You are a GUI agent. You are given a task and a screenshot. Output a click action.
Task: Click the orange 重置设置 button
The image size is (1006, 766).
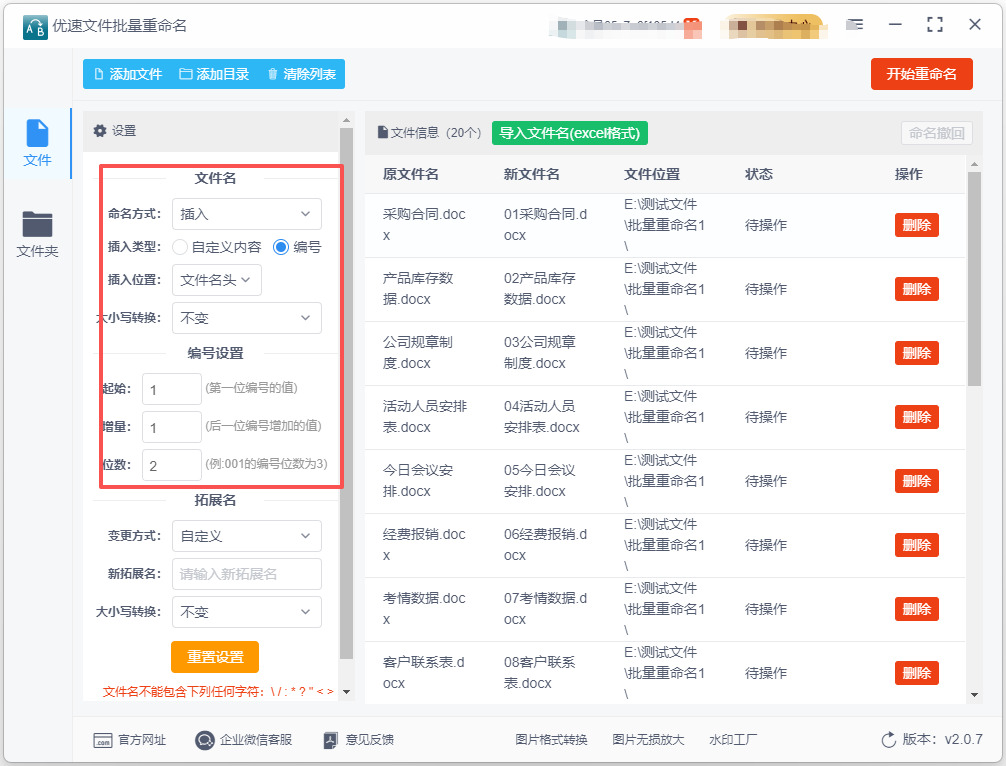(215, 657)
